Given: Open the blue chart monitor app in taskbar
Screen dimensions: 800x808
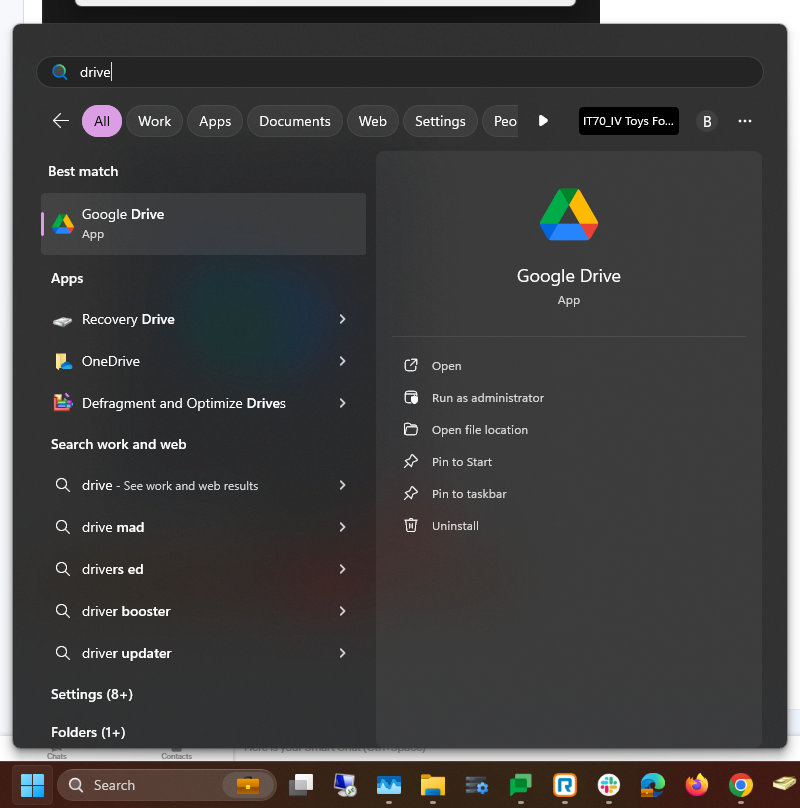Looking at the screenshot, I should tap(389, 785).
